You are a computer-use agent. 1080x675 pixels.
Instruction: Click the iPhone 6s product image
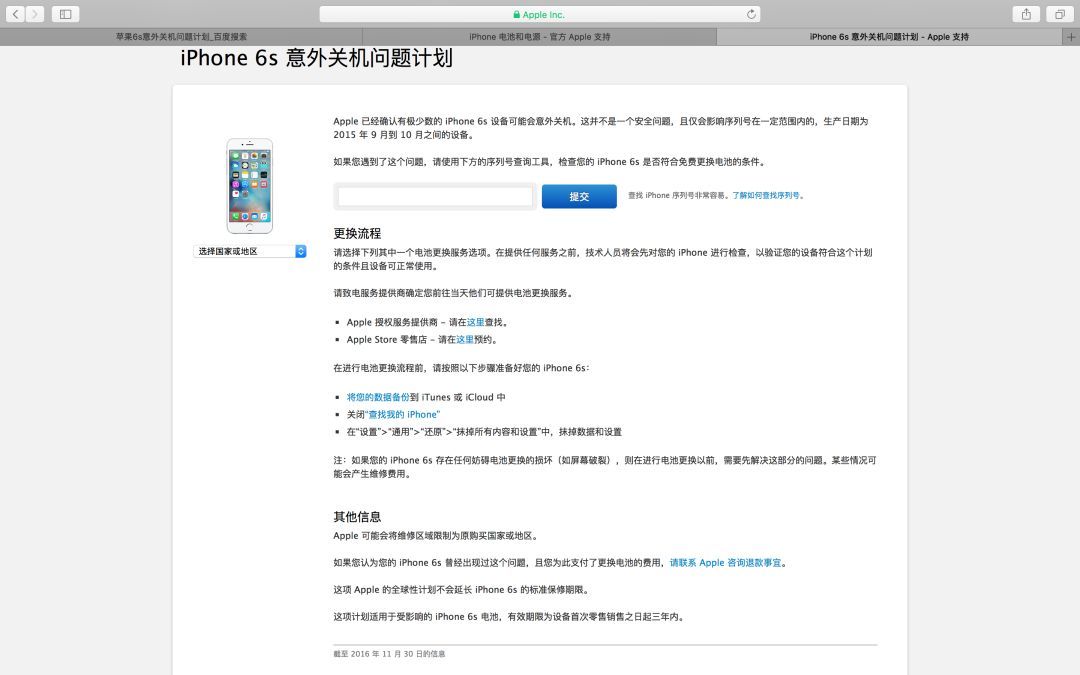(x=249, y=186)
